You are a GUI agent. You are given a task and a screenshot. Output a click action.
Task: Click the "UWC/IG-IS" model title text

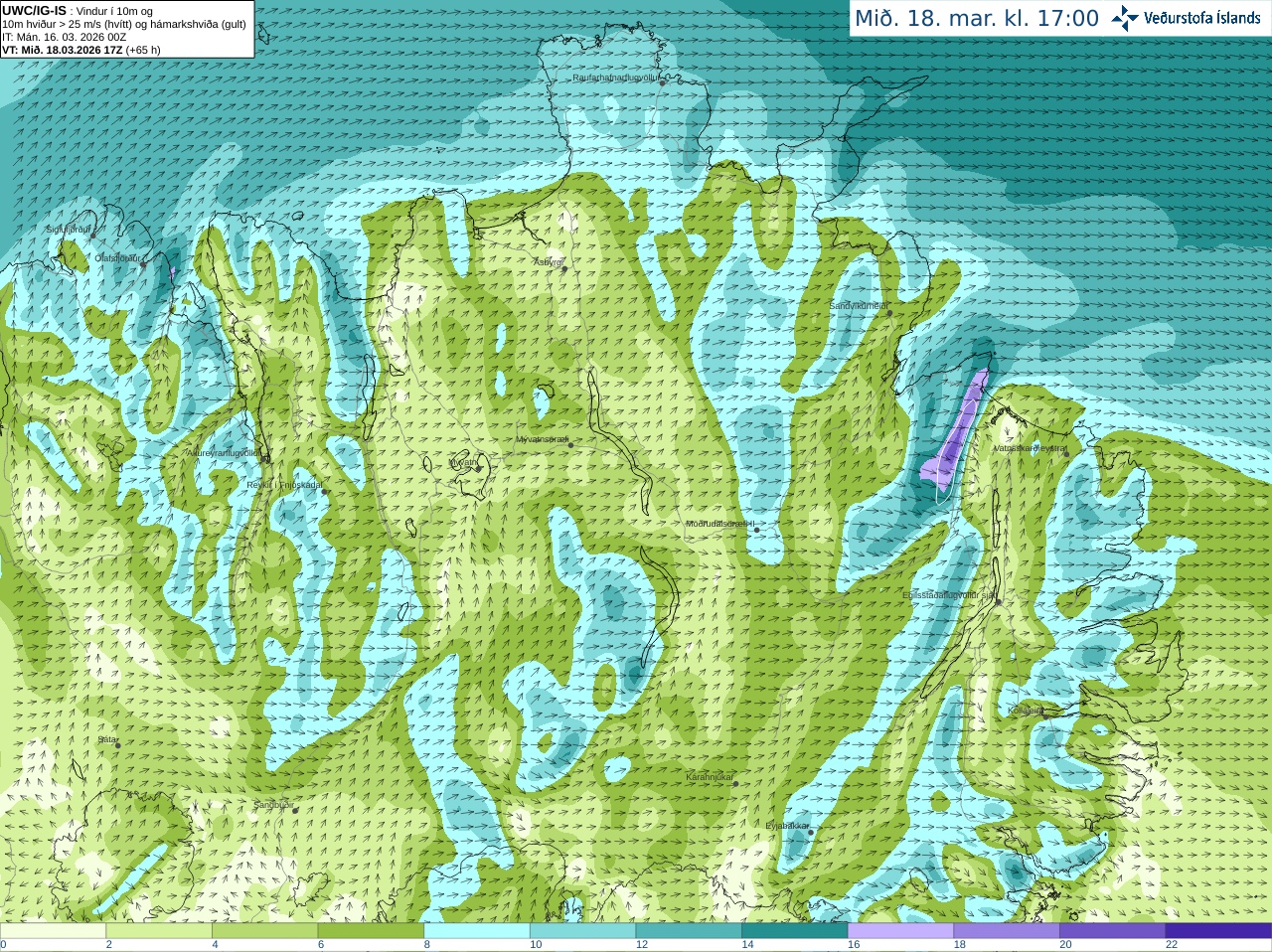point(35,10)
